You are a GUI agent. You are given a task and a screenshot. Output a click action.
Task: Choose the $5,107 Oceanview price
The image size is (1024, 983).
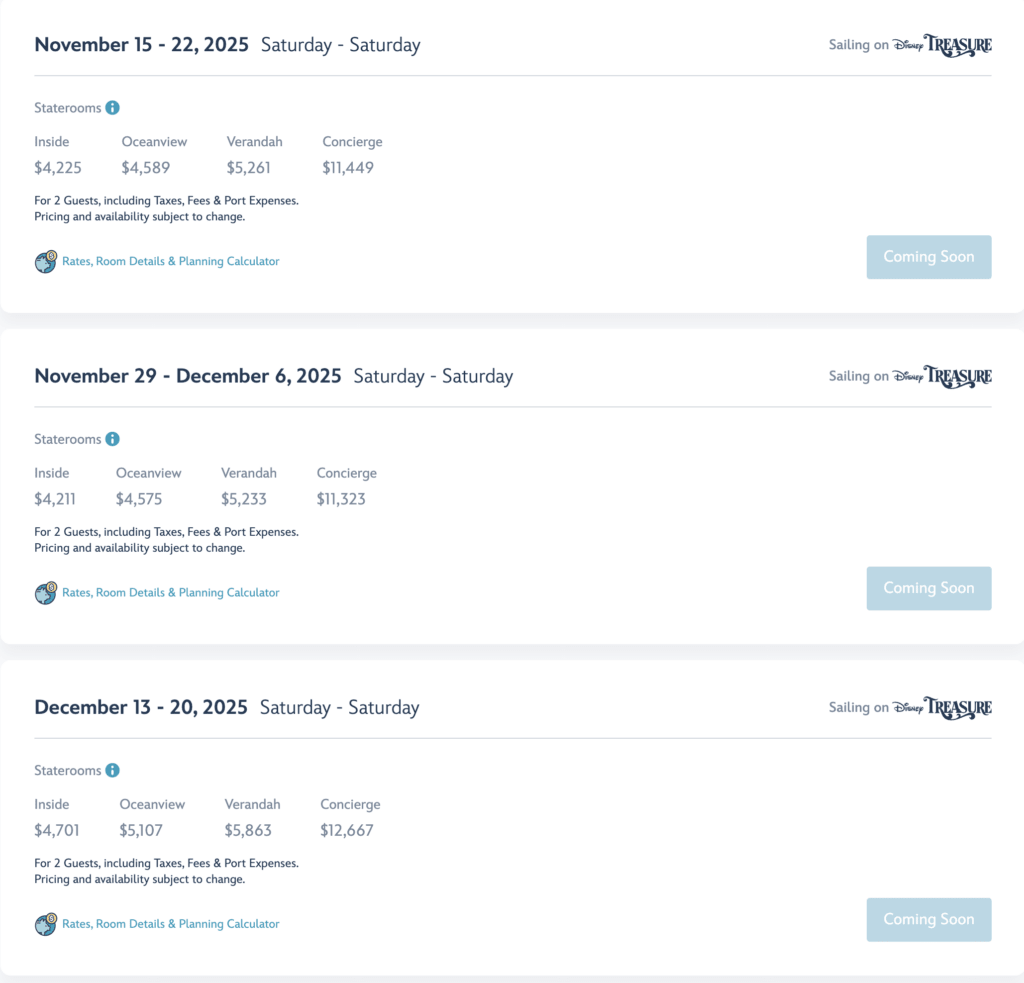pos(141,830)
